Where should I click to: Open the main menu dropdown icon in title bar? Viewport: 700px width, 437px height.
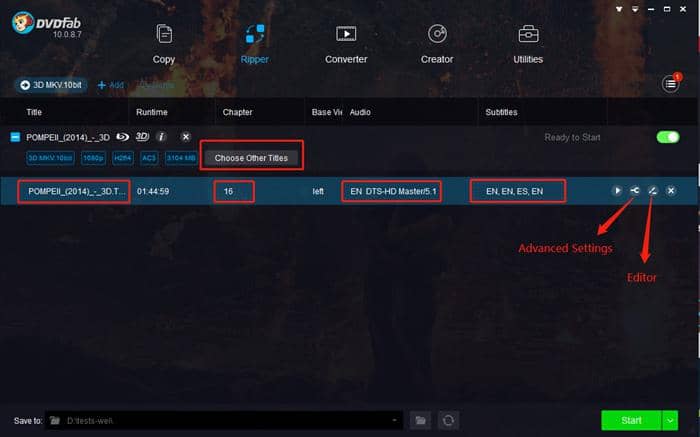click(635, 9)
